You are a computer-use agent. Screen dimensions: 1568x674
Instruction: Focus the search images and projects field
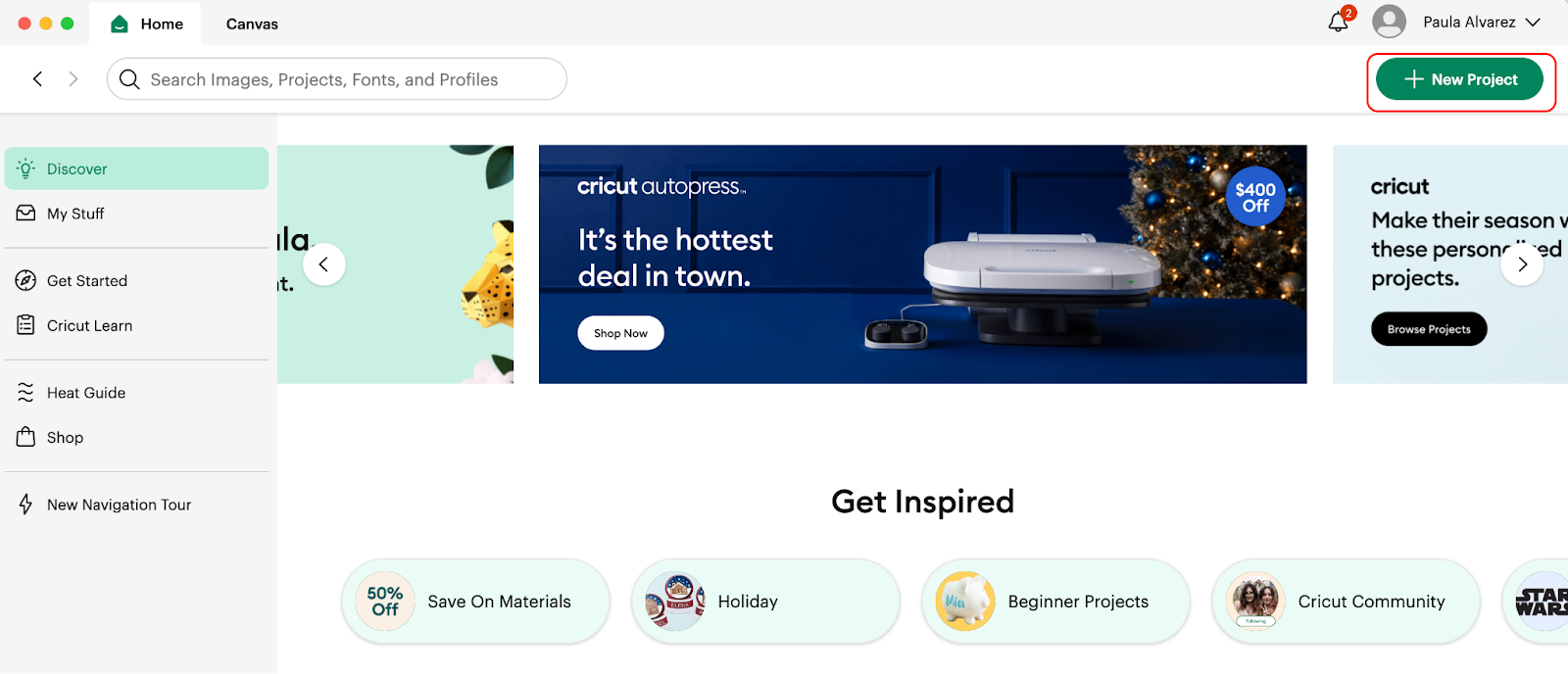coord(337,79)
